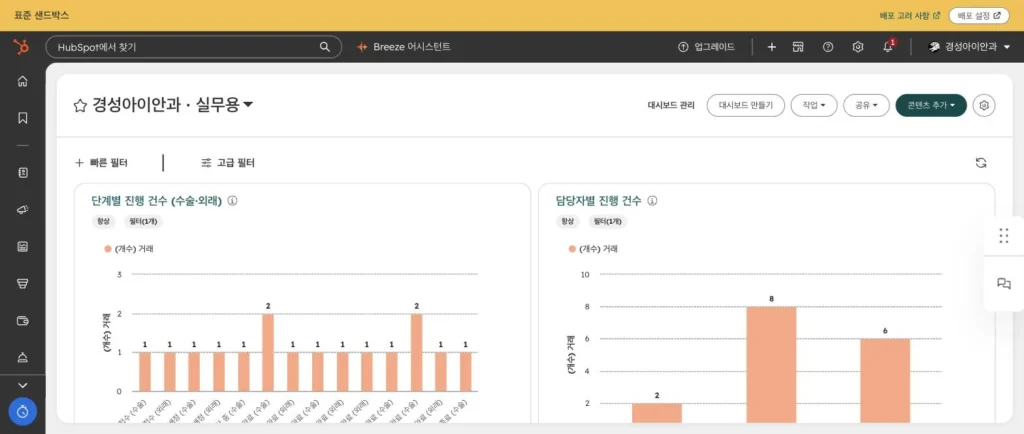
Task: Open the CRM contacts icon in sidebar
Action: click(23, 173)
